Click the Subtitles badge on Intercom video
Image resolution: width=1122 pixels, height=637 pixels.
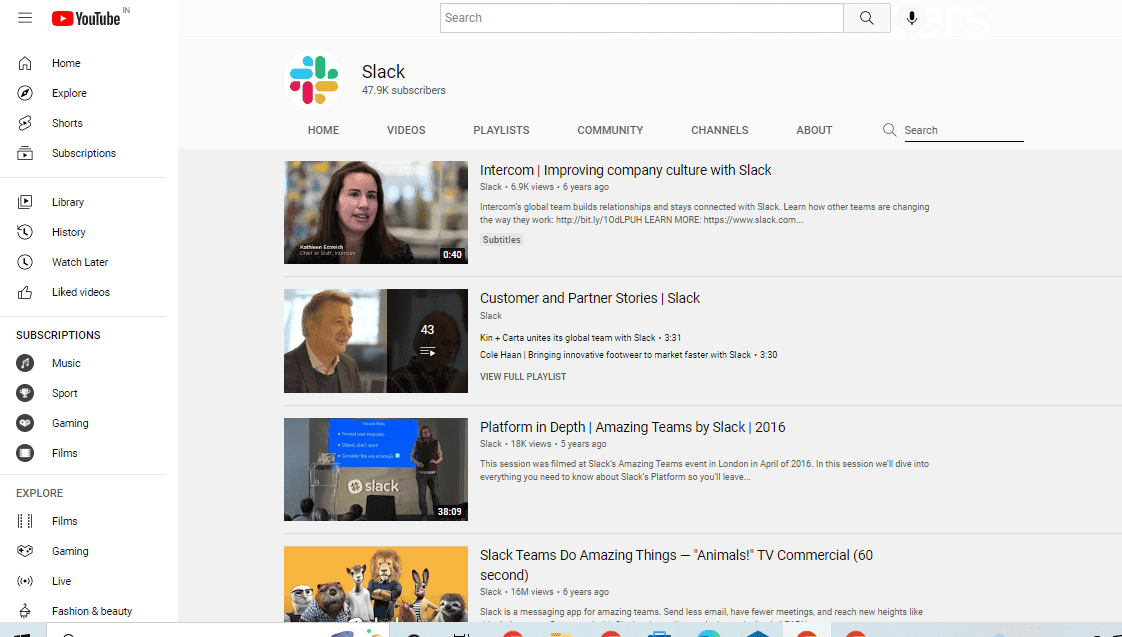pyautogui.click(x=502, y=240)
